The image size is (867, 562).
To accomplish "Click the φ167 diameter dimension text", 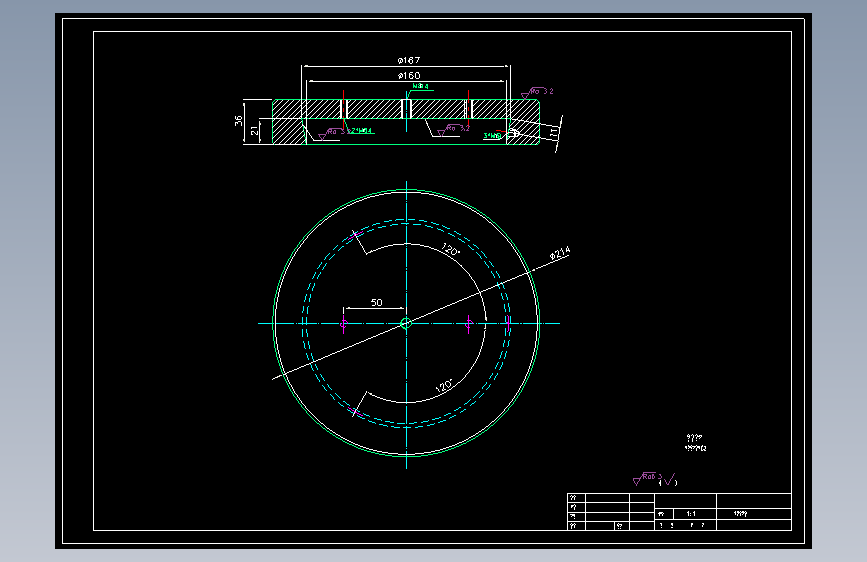I will [x=409, y=60].
